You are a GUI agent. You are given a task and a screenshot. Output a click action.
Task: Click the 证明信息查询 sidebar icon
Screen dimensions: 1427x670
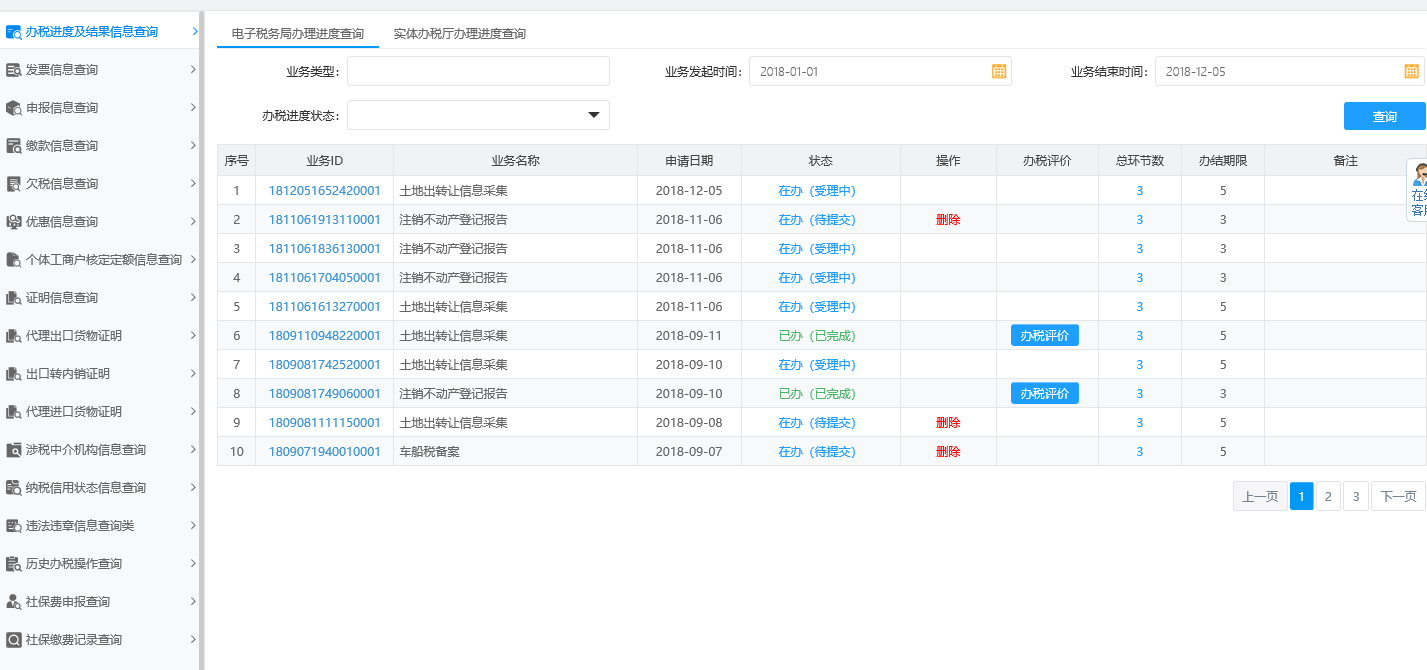(14, 297)
